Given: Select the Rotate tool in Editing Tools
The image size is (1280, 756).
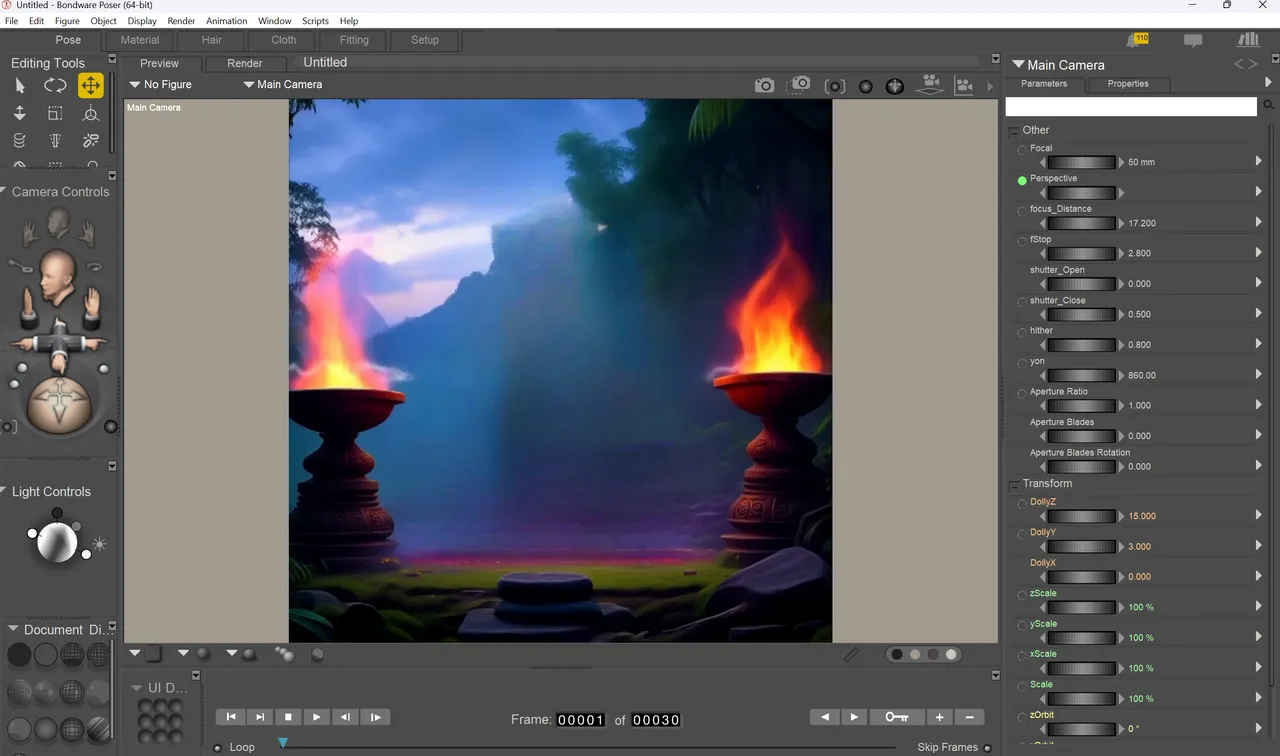Looking at the screenshot, I should point(55,86).
